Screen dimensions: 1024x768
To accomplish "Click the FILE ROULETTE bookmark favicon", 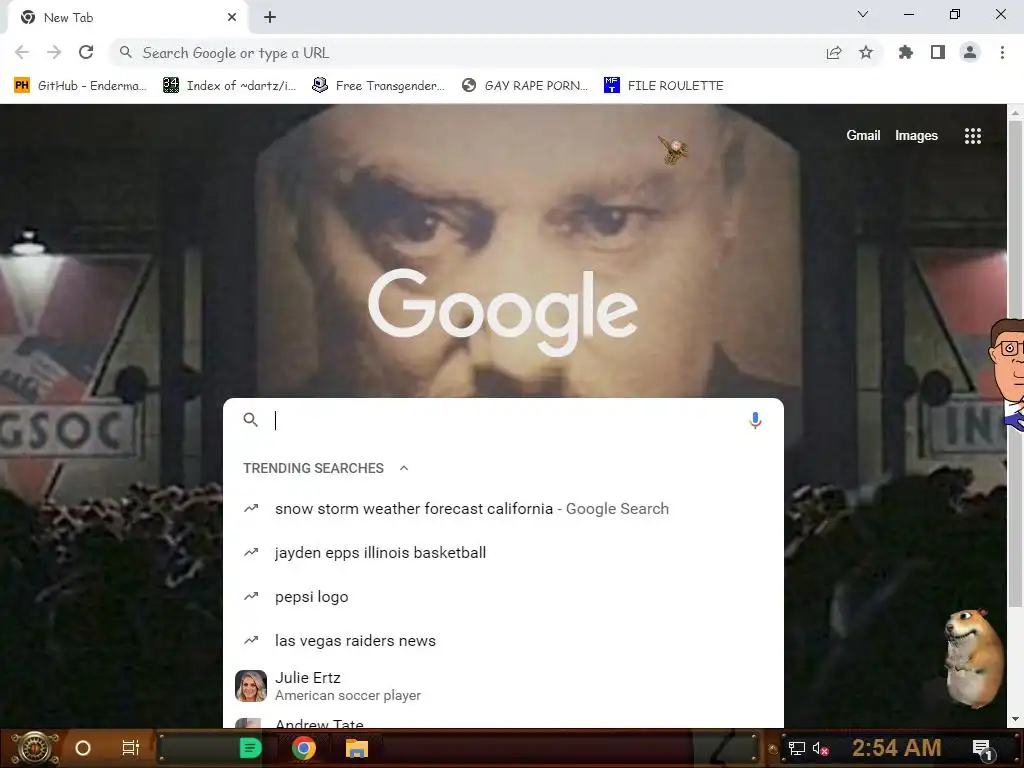I will click(611, 85).
